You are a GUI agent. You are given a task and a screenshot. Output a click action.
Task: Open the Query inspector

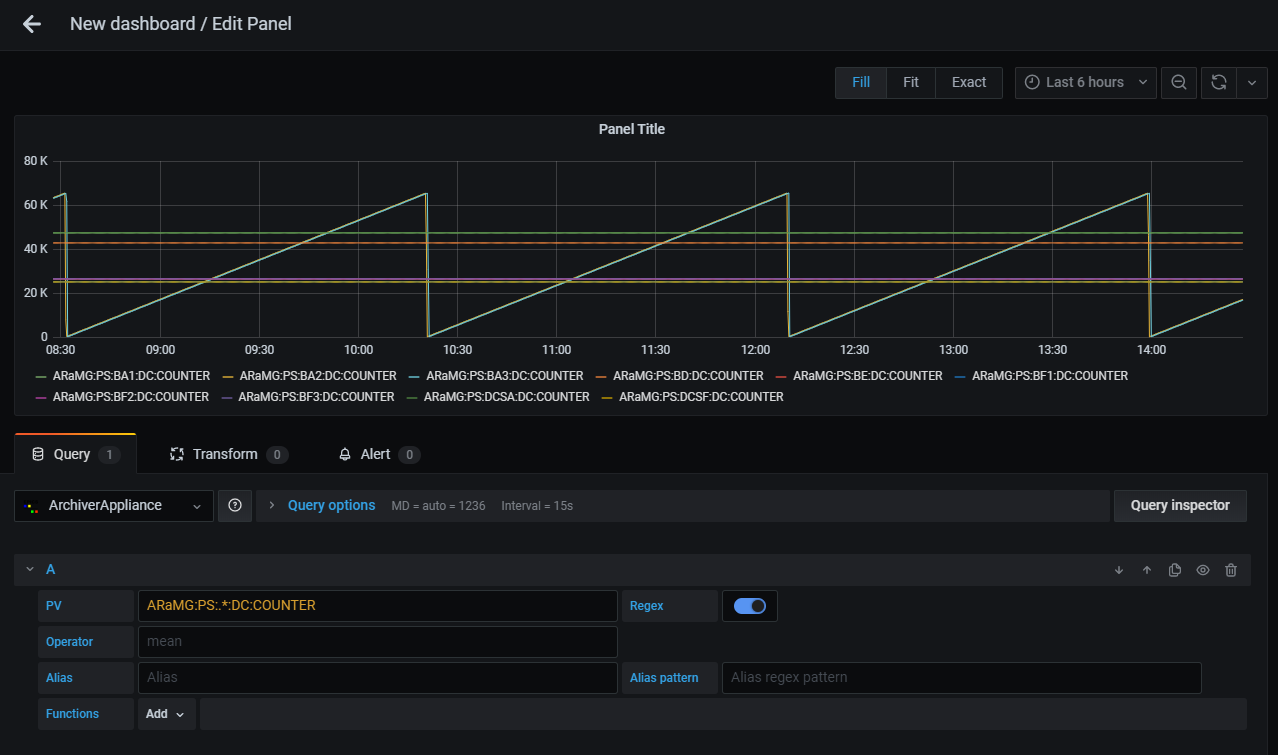click(x=1180, y=506)
